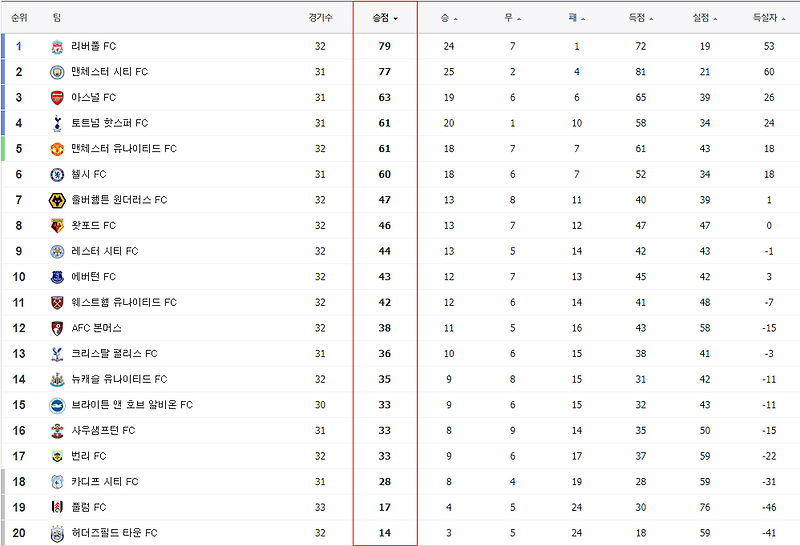Open the 웨스트햄 유나이티드 FC team link

coord(124,303)
